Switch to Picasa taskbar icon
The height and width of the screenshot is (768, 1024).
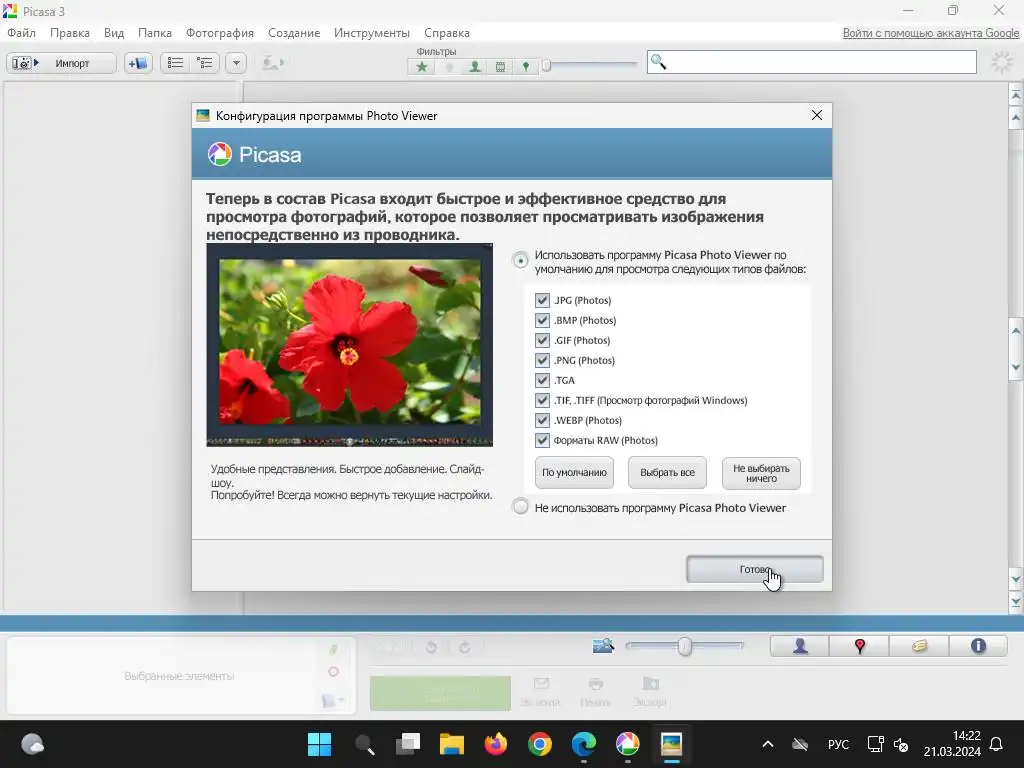[628, 744]
